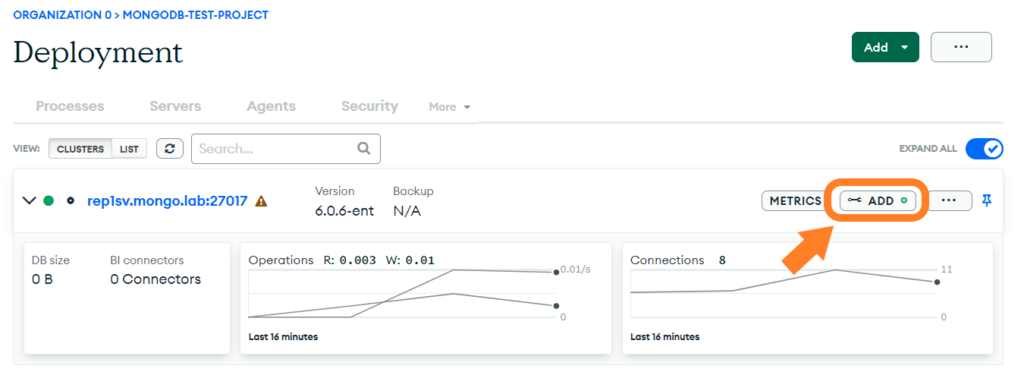The height and width of the screenshot is (372, 1024).
Task: Click the black node icon before the cluster name
Action: point(71,201)
